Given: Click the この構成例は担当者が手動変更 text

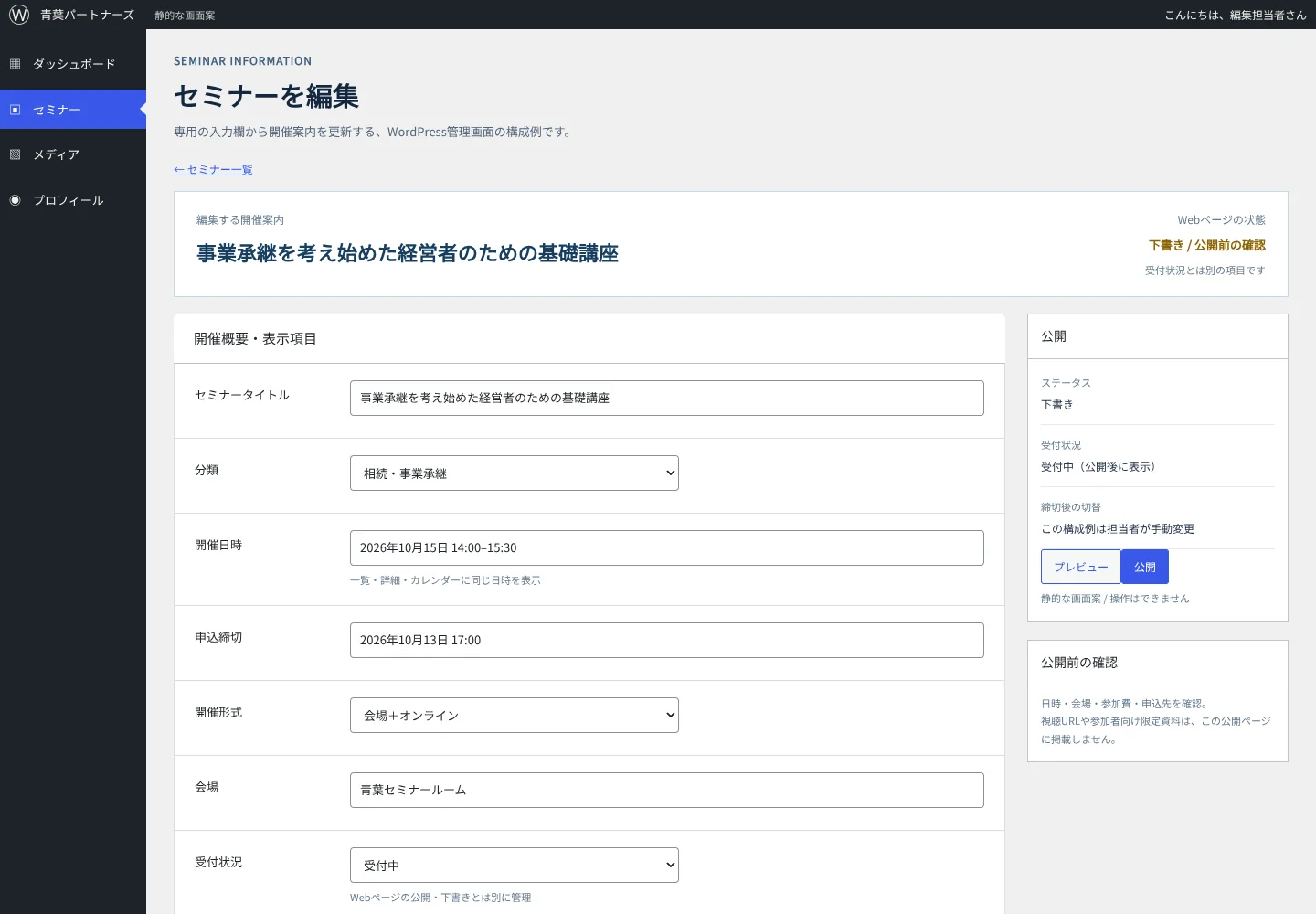Looking at the screenshot, I should (x=1118, y=529).
